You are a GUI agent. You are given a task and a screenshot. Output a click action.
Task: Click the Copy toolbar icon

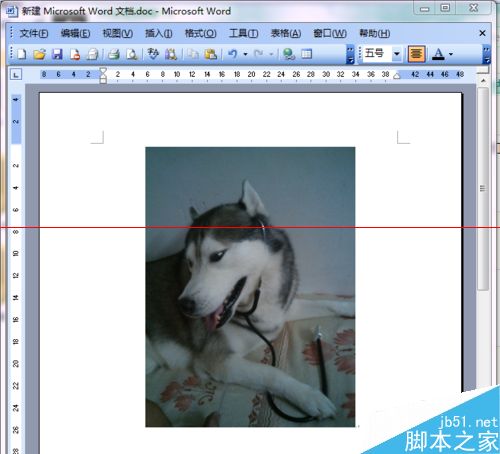pyautogui.click(x=193, y=54)
